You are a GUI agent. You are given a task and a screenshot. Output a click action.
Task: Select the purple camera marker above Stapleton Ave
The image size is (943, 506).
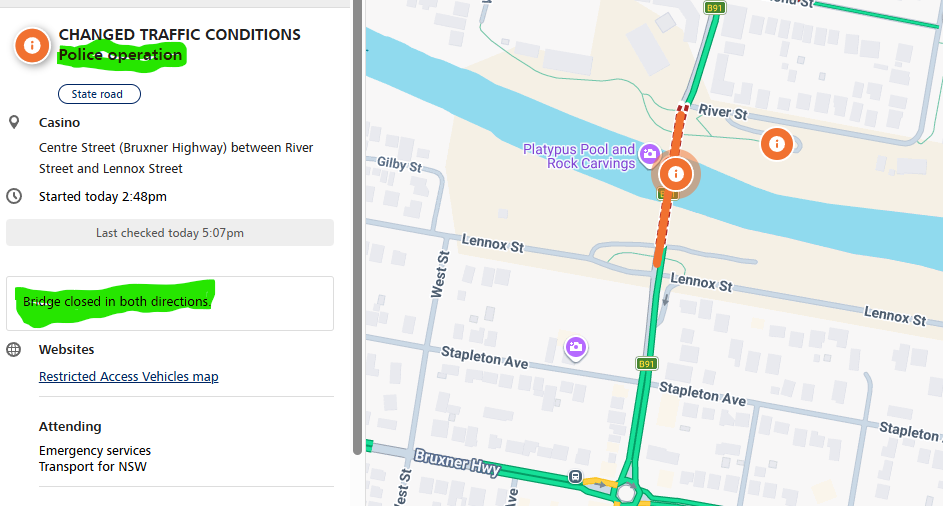tap(576, 347)
